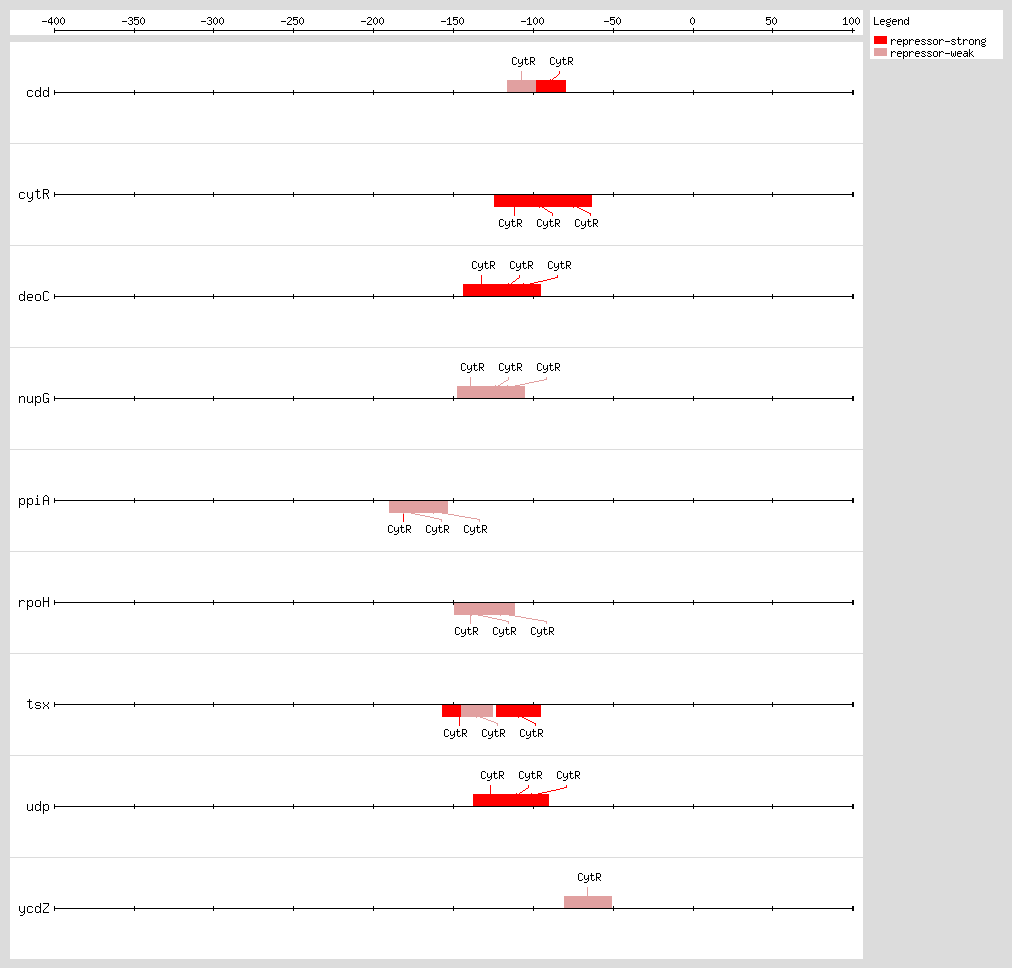Click the 50 axis label

tap(771, 21)
